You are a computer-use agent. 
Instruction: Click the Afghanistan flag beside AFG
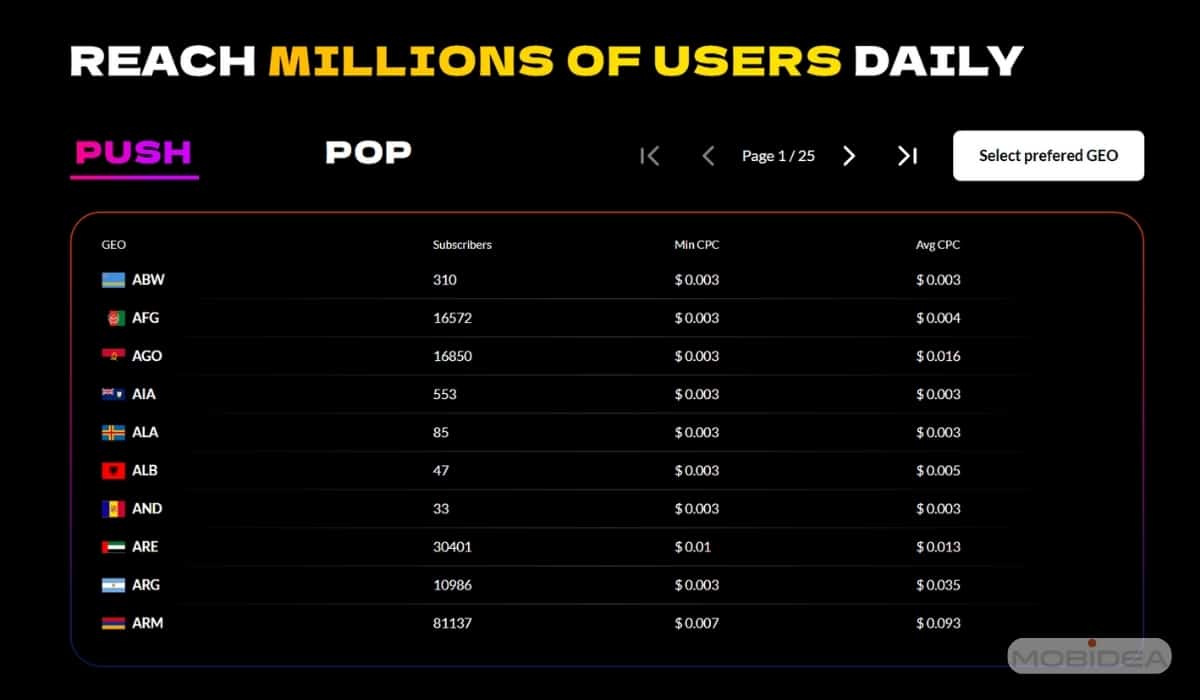point(115,318)
